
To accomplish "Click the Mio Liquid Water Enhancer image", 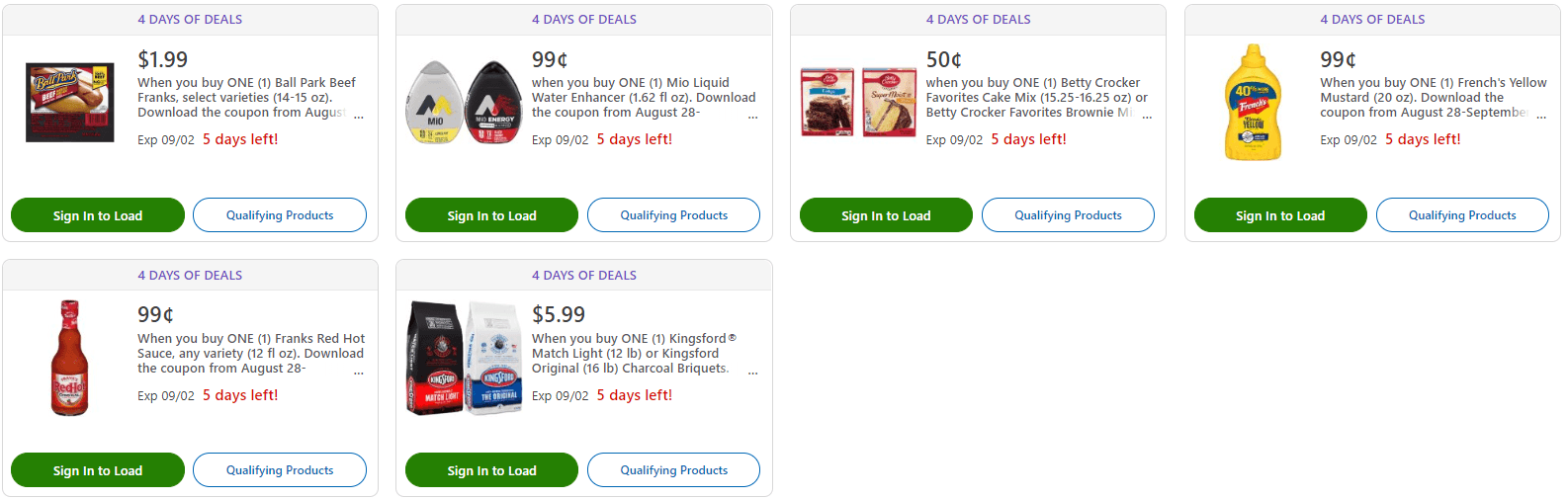I will coord(464,103).
